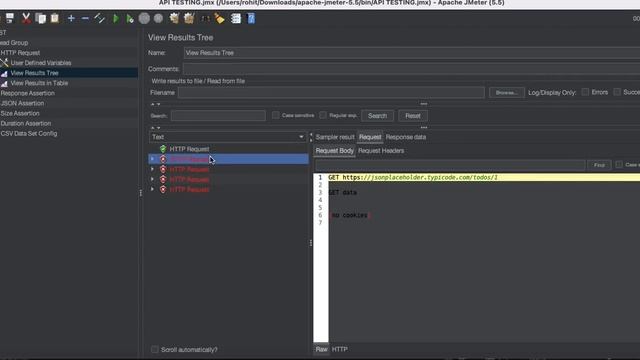This screenshot has width=640, height=360.
Task: Click the 'GET data' line in request body
Action: point(342,193)
